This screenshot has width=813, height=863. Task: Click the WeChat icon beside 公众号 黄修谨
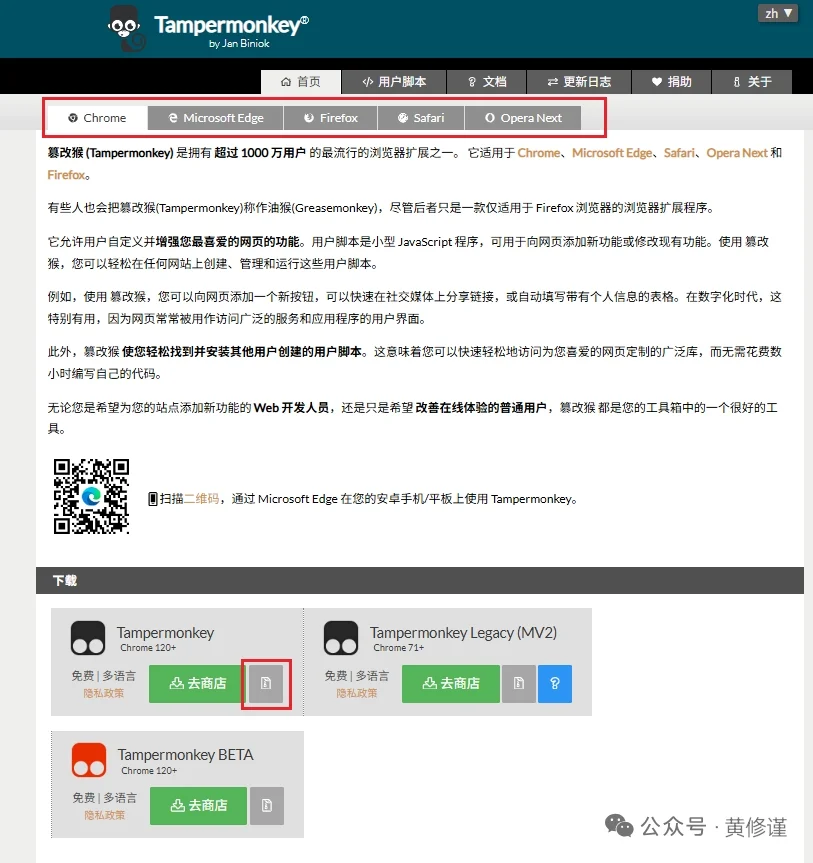620,826
